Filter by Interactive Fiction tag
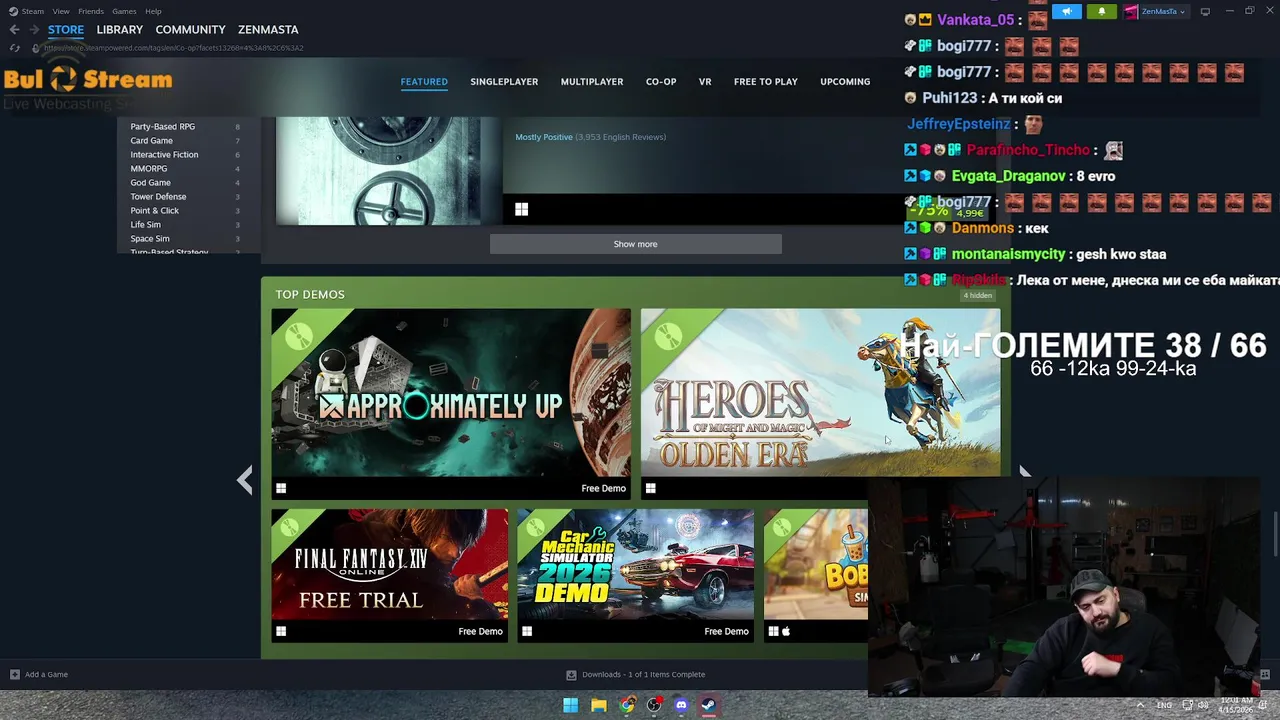The image size is (1280, 720). click(164, 155)
